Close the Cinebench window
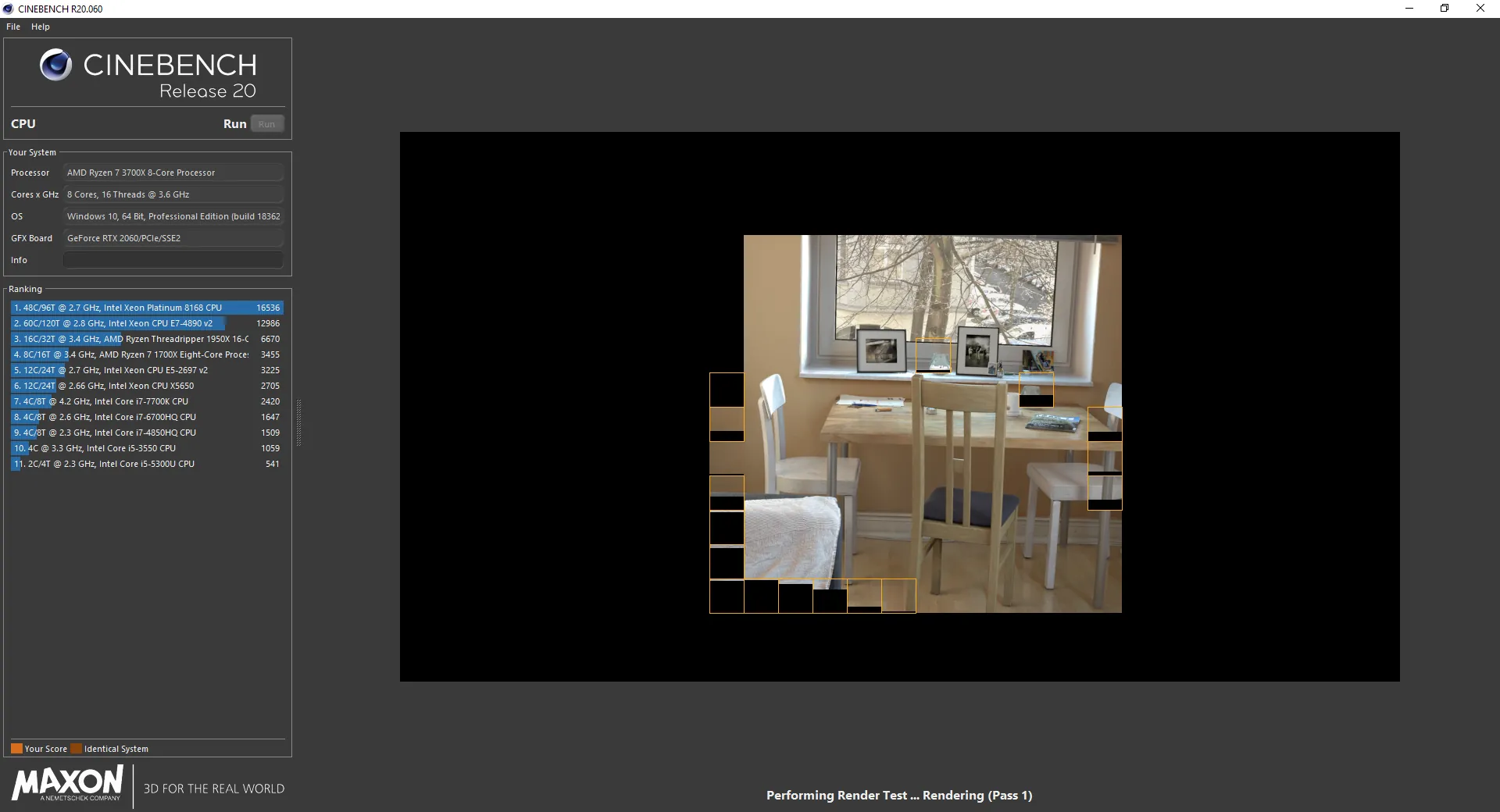This screenshot has height=812, width=1500. 1480,9
